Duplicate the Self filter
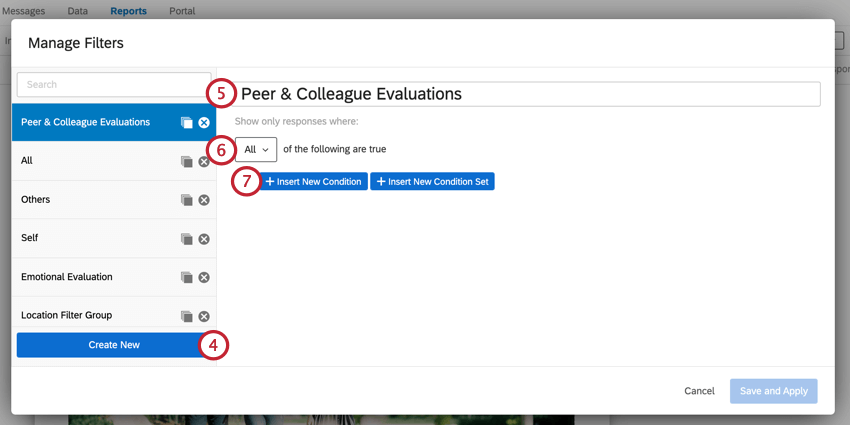The width and height of the screenshot is (850, 425). click(186, 239)
